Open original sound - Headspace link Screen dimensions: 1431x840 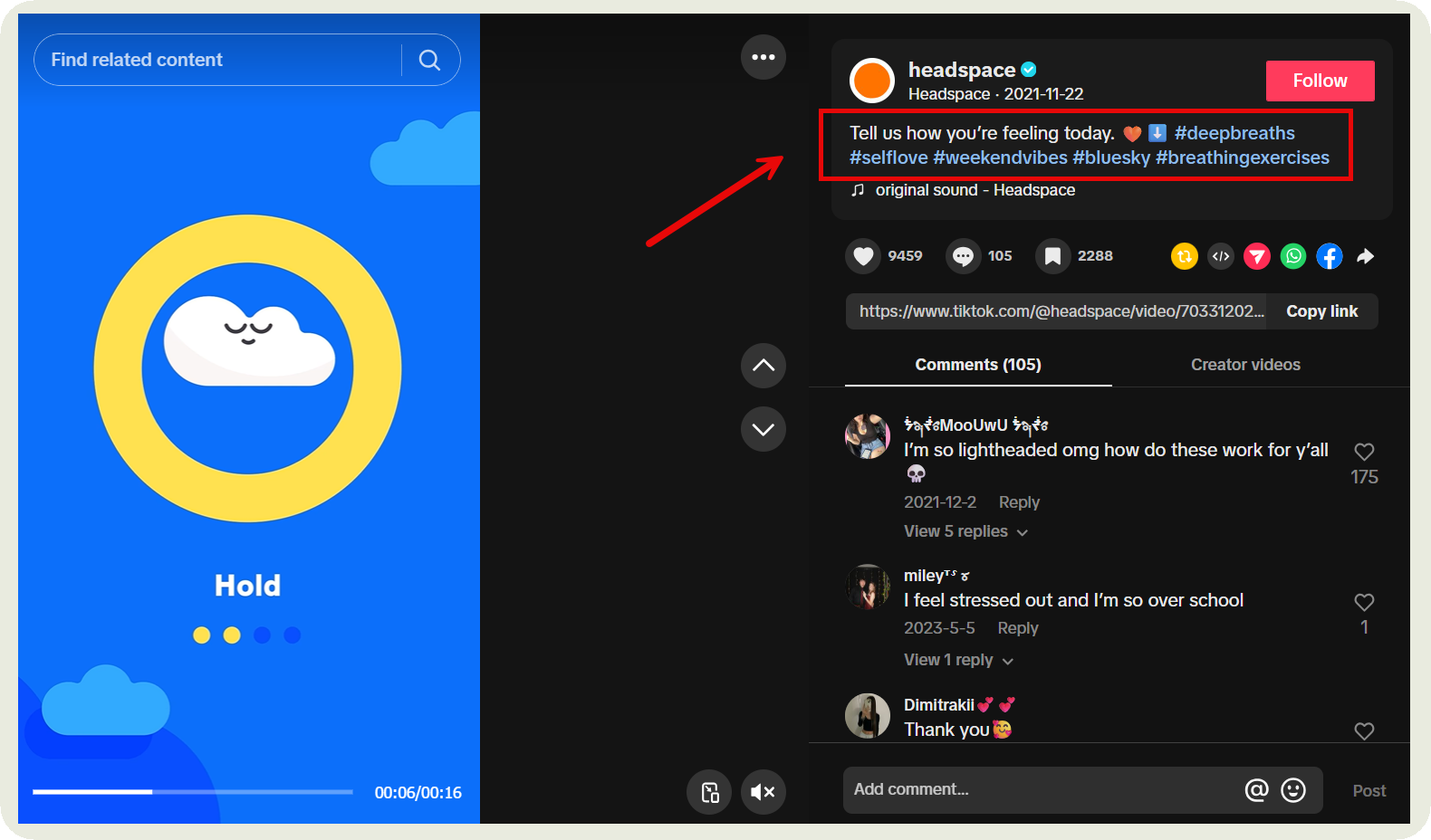[x=975, y=190]
